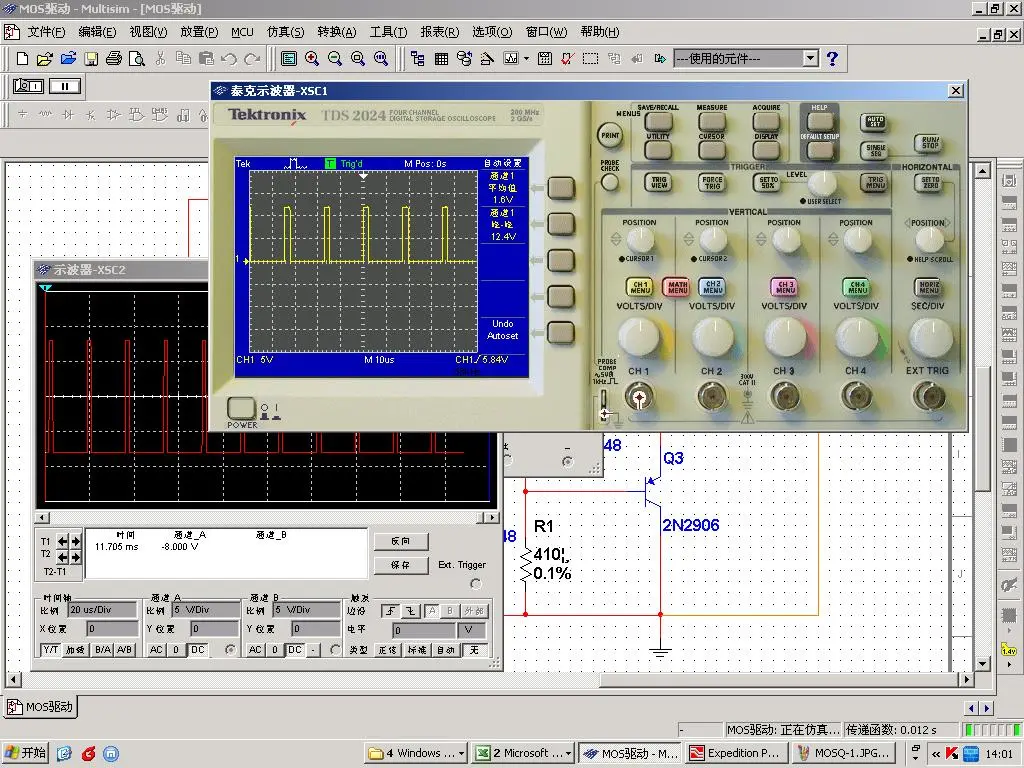The height and width of the screenshot is (768, 1024).
Task: Toggle the Tektronix oscilloscope POWER button
Action: click(x=241, y=408)
